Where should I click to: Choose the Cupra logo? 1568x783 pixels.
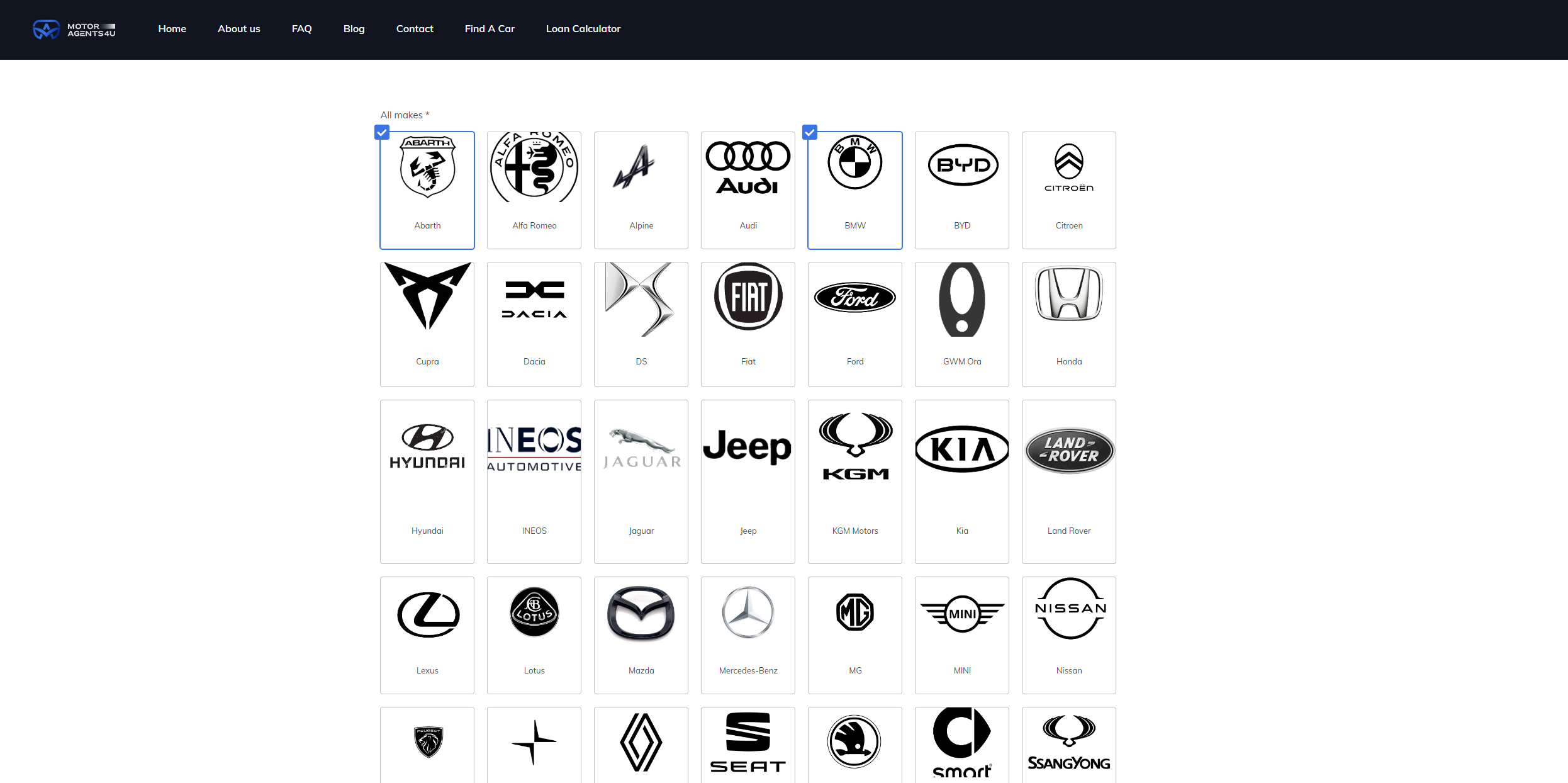point(427,296)
